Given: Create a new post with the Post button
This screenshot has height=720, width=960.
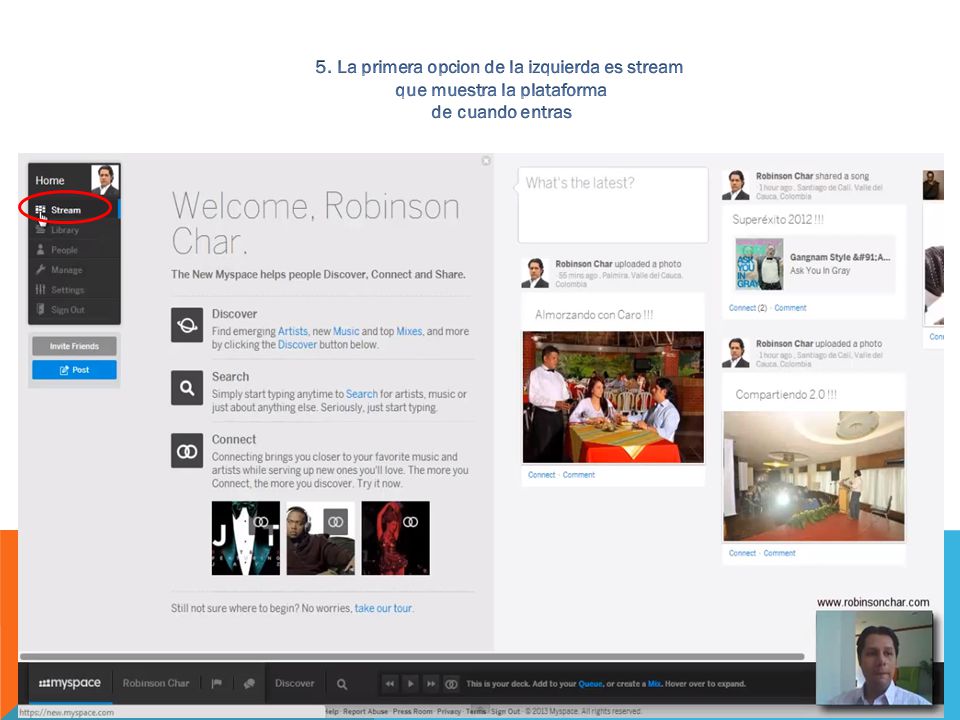Looking at the screenshot, I should [74, 370].
